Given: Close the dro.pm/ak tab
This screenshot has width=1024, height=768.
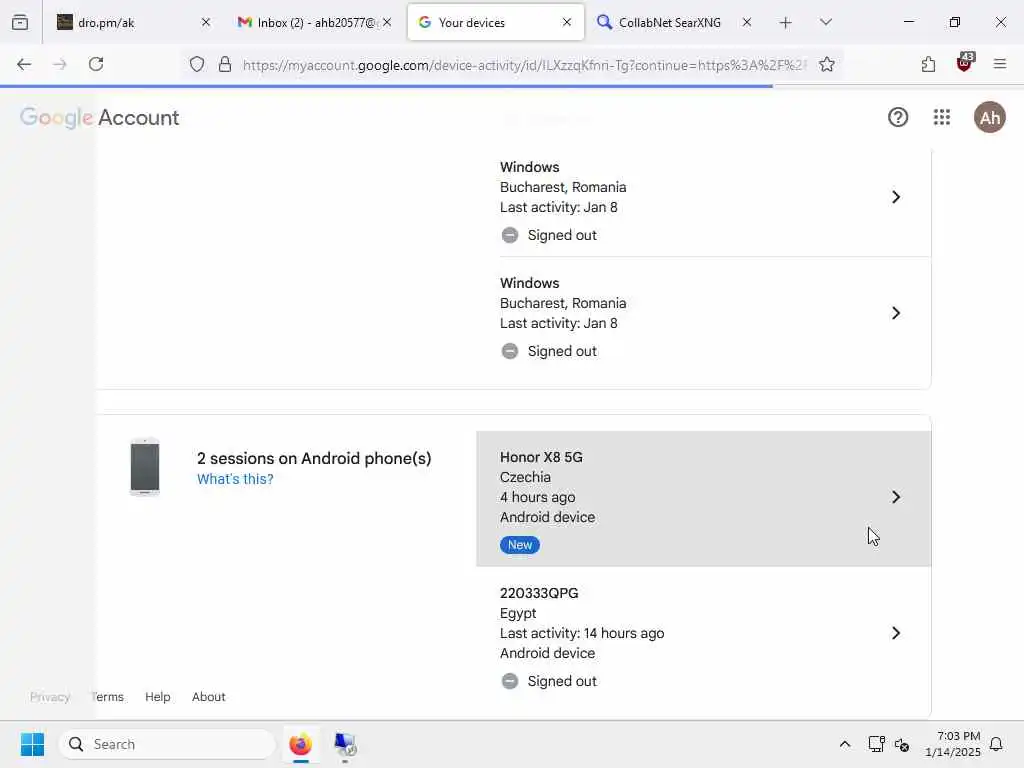Looking at the screenshot, I should pyautogui.click(x=206, y=22).
